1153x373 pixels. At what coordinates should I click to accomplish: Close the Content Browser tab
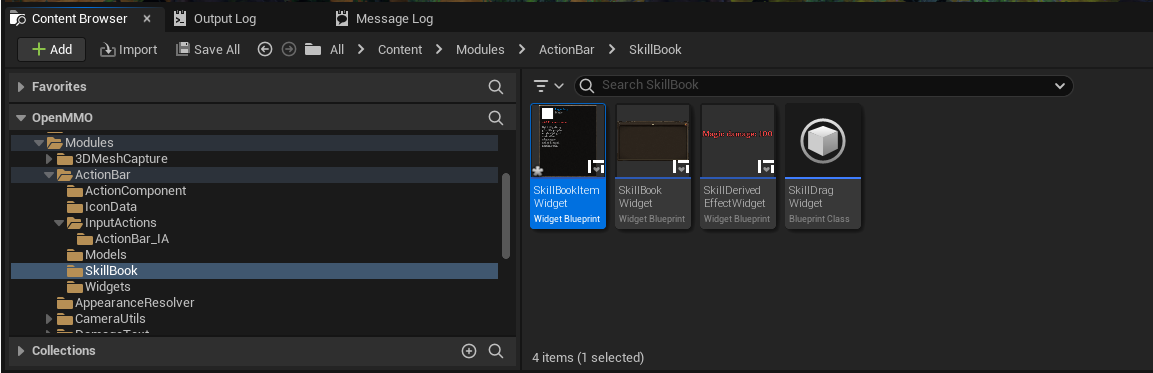point(147,19)
